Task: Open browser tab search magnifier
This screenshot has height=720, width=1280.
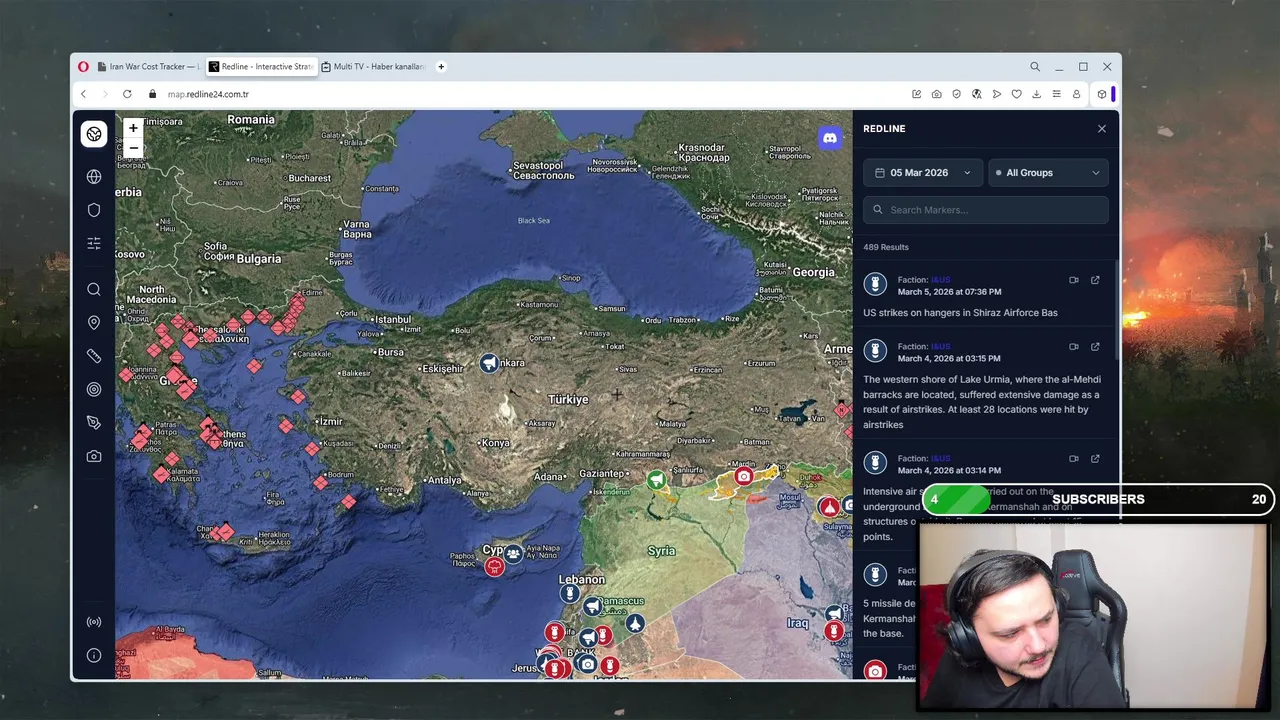Action: [1035, 67]
